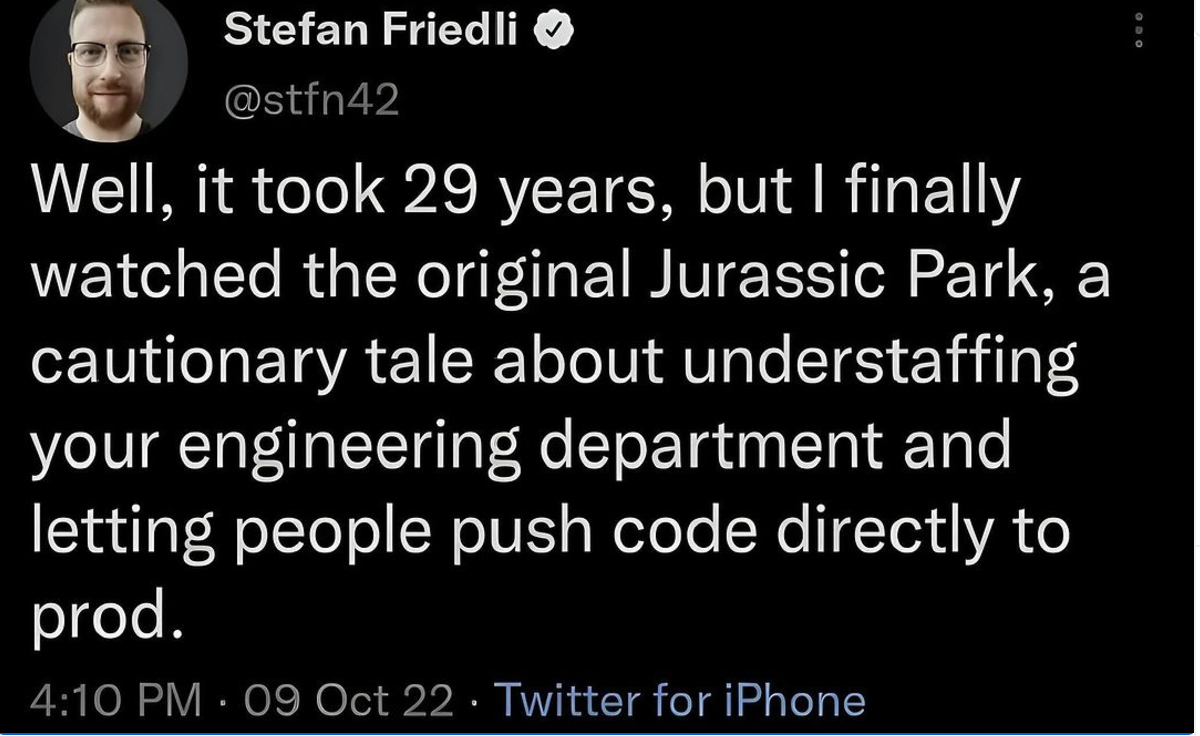Click the Stefan Friedli display name
Image resolution: width=1200 pixels, height=736 pixels.
[371, 33]
